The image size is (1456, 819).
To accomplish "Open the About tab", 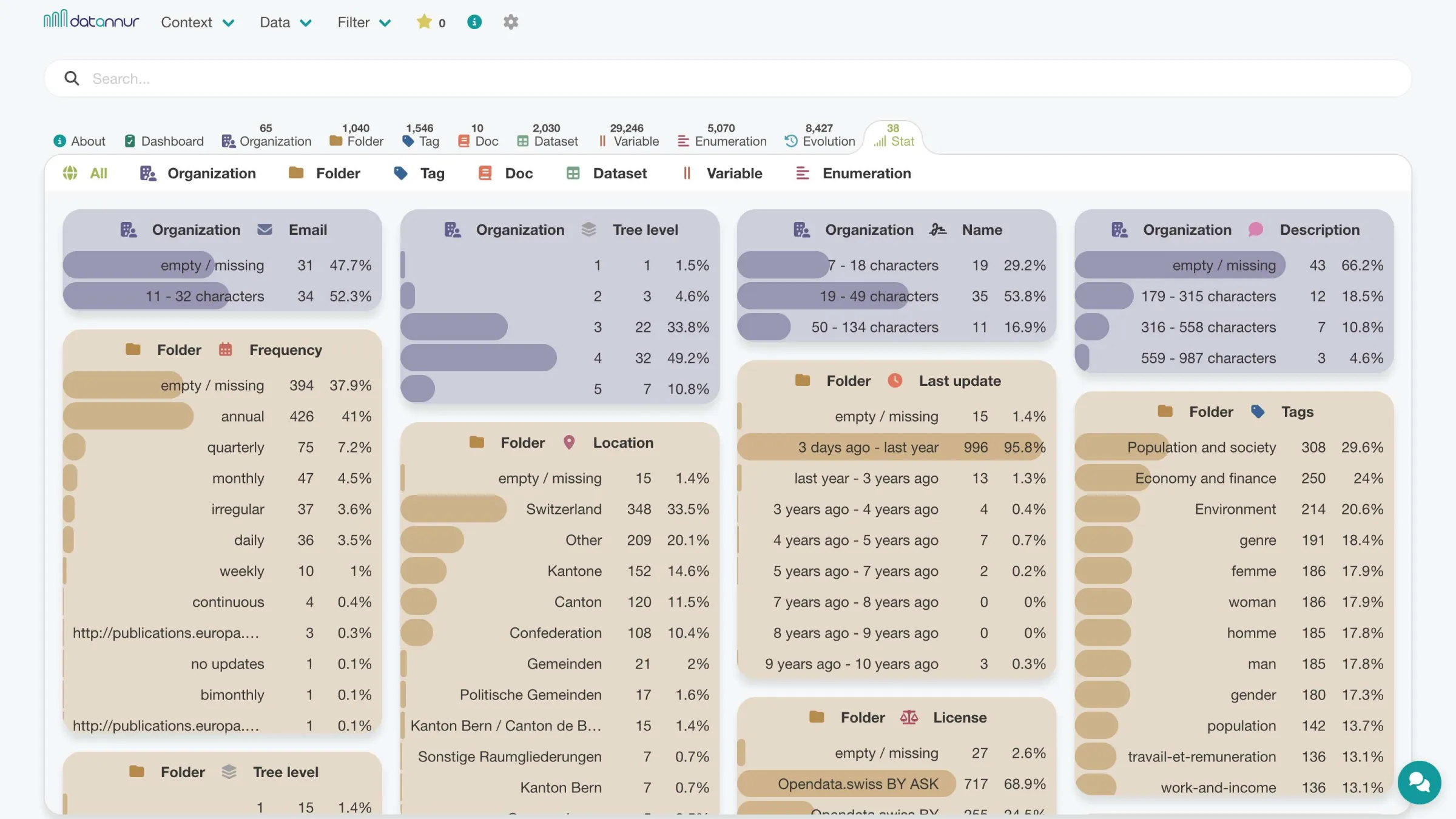I will (79, 141).
